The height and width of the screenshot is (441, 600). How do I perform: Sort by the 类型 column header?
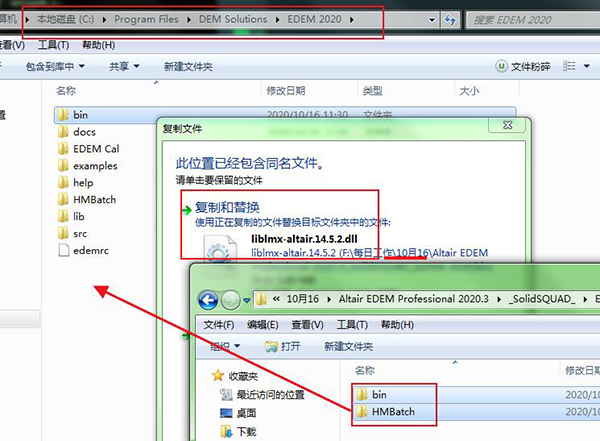click(372, 91)
